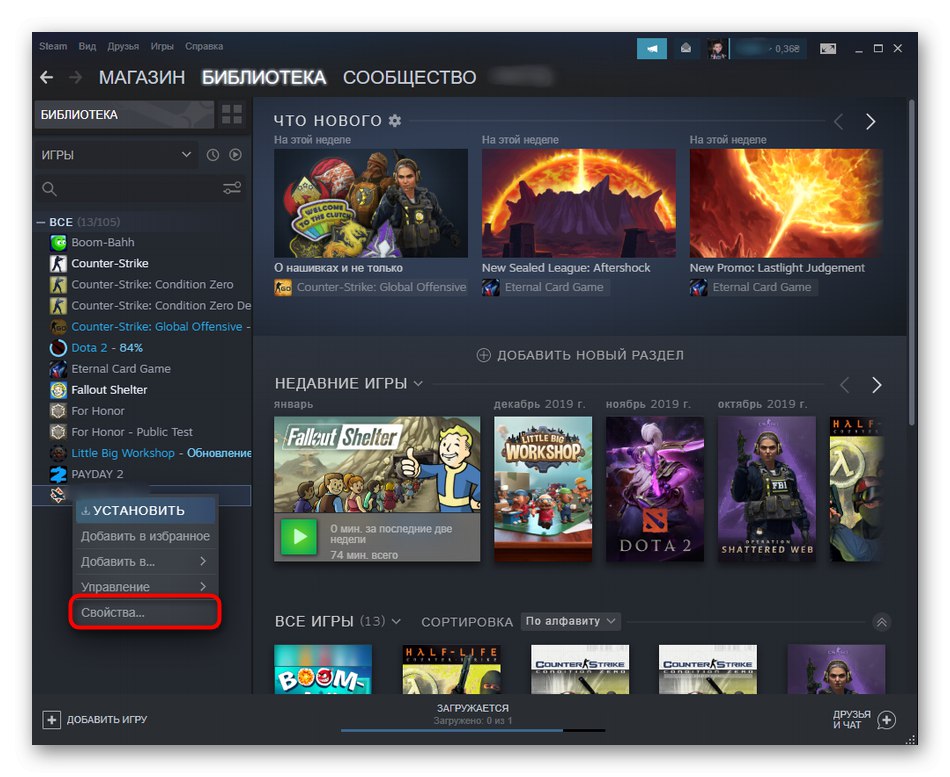Open What's New settings gear

click(x=395, y=121)
